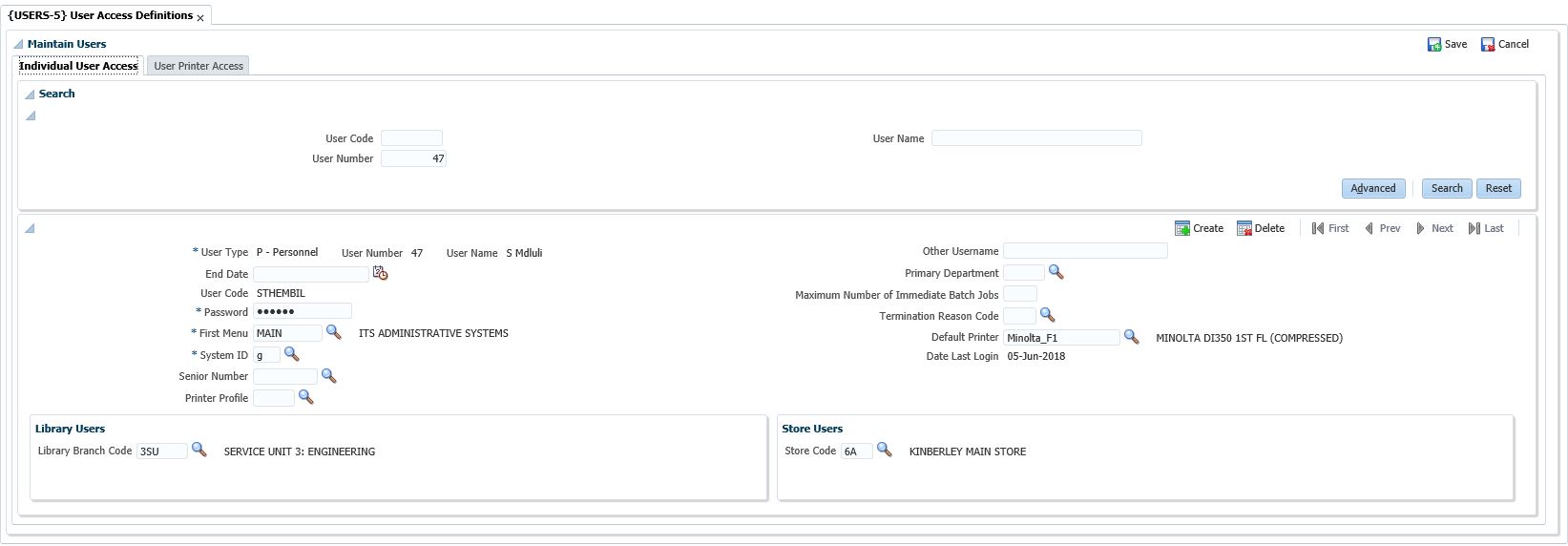Collapse the Maintain Users panel
This screenshot has height=546, width=1568.
18,44
